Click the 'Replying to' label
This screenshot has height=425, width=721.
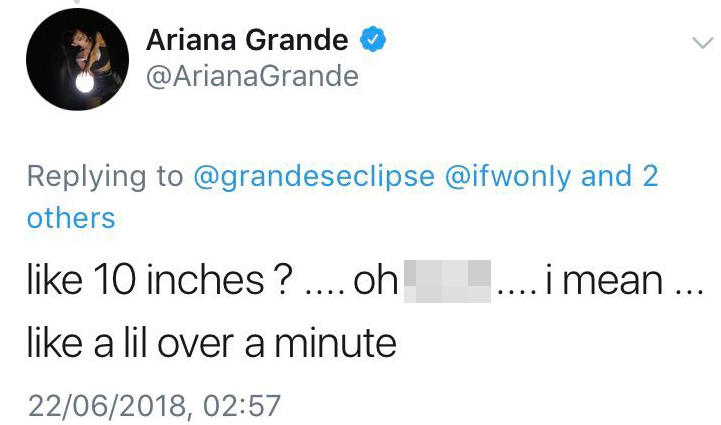coord(105,176)
